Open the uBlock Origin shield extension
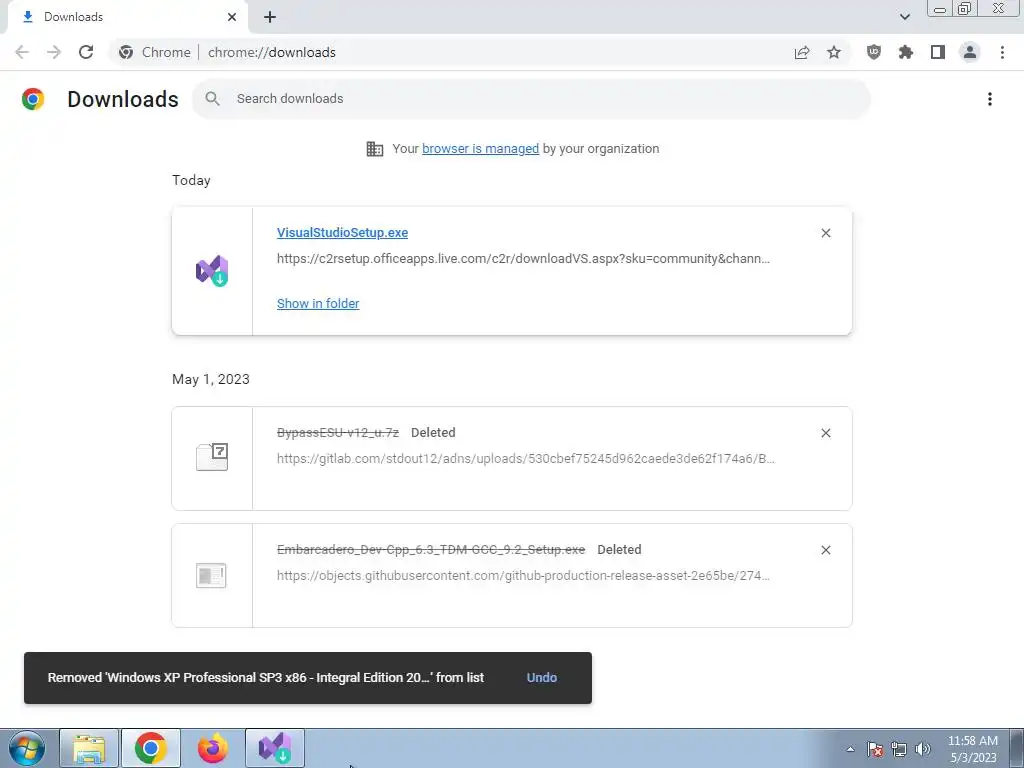Image resolution: width=1024 pixels, height=768 pixels. [x=873, y=52]
